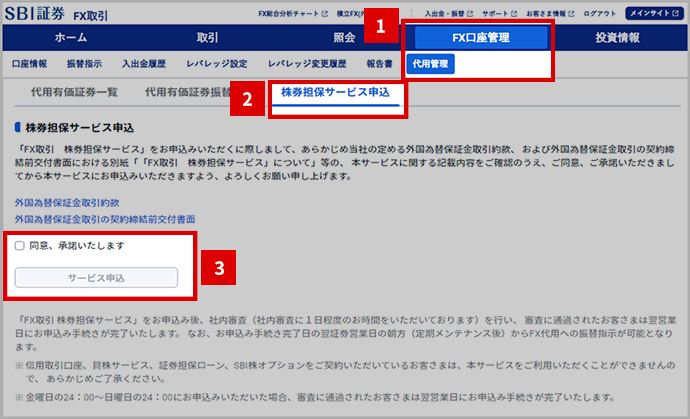
Task: Switch to the 代用有価証券一覧 tab
Action: point(74,92)
